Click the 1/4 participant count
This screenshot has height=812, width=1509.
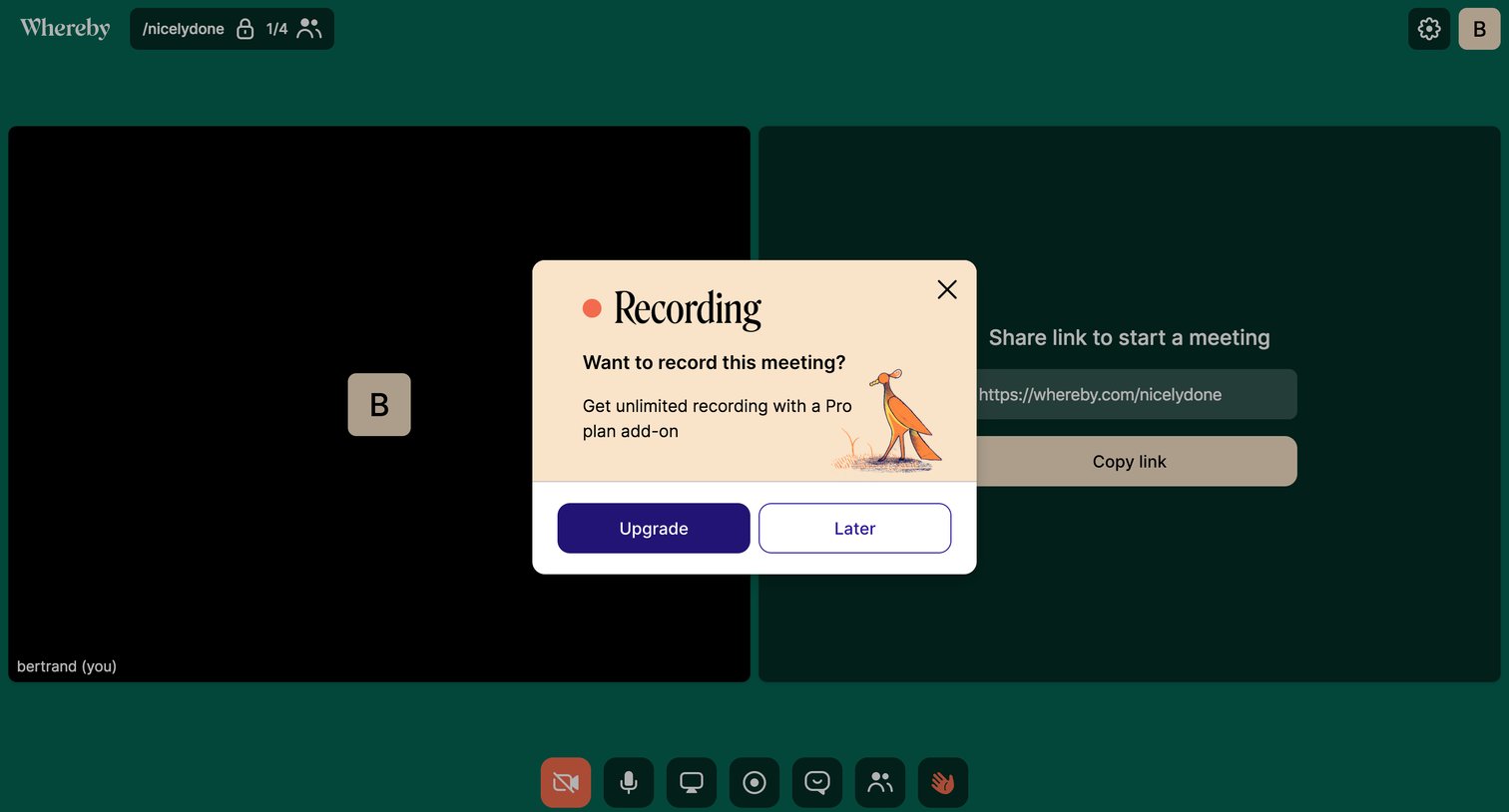(x=276, y=29)
